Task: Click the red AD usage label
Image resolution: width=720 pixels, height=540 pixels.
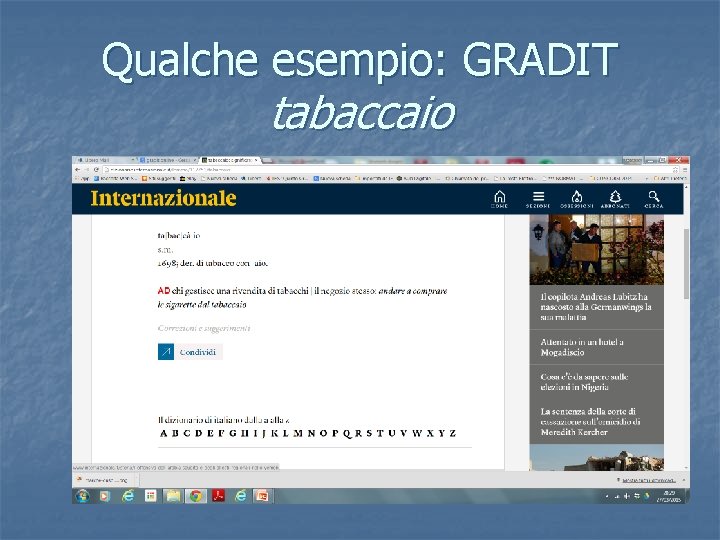Action: coord(163,291)
